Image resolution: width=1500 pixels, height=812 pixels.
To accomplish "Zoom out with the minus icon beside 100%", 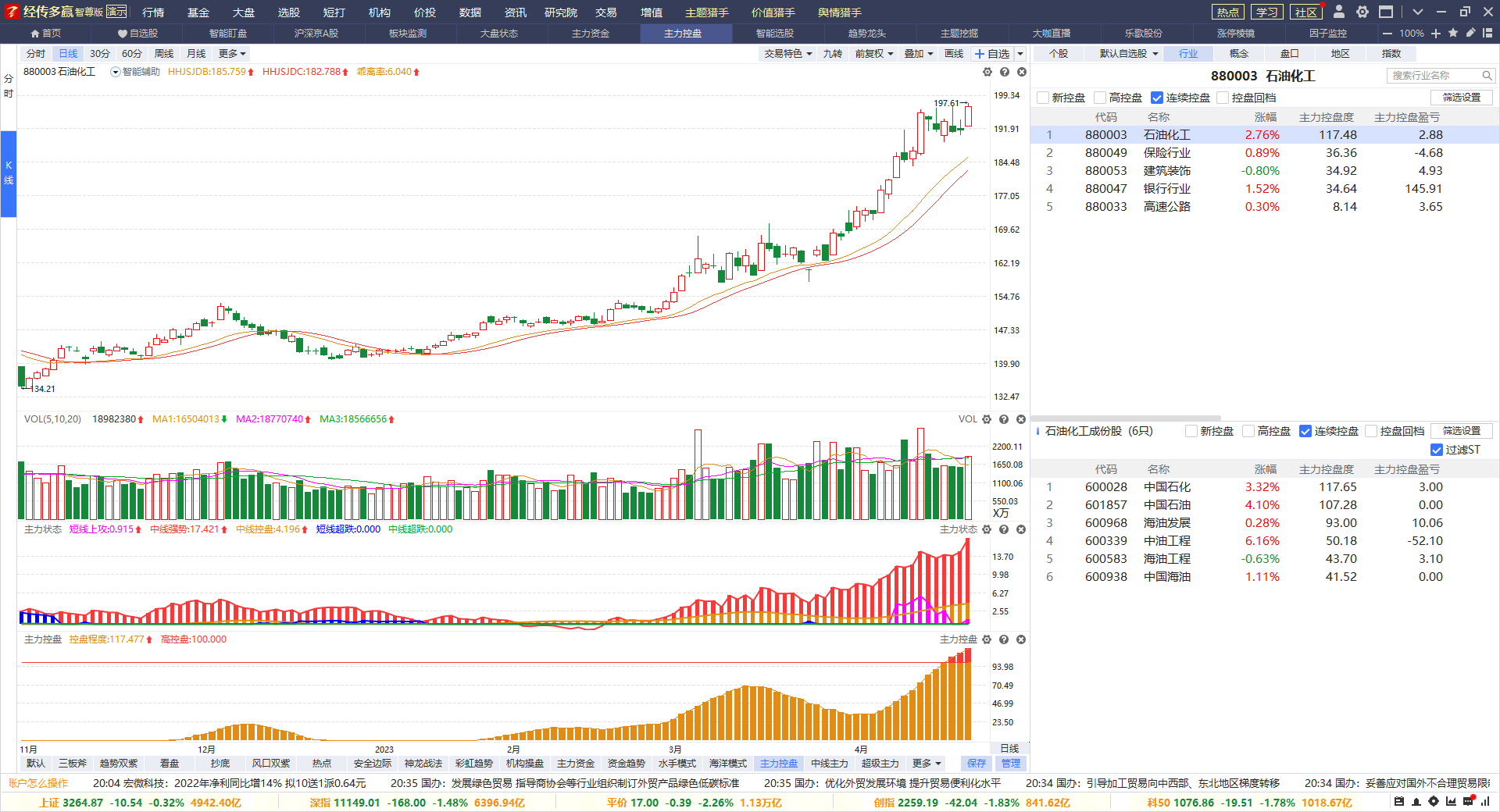I will pyautogui.click(x=1387, y=34).
